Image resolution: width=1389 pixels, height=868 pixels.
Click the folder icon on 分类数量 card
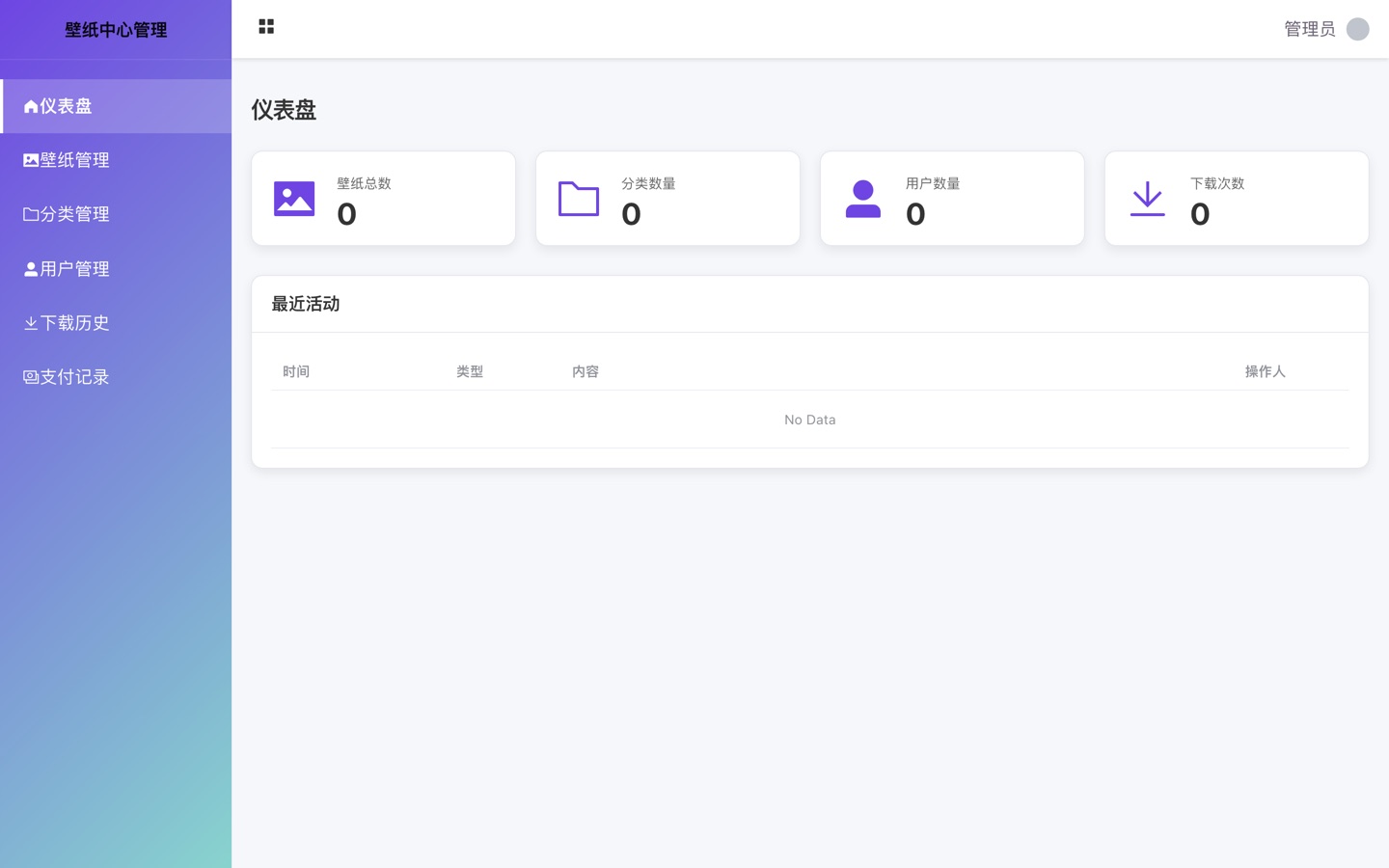[579, 199]
